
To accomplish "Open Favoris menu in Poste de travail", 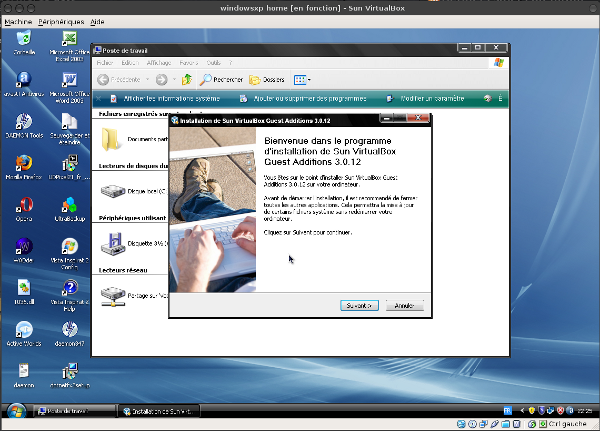I will pyautogui.click(x=189, y=63).
